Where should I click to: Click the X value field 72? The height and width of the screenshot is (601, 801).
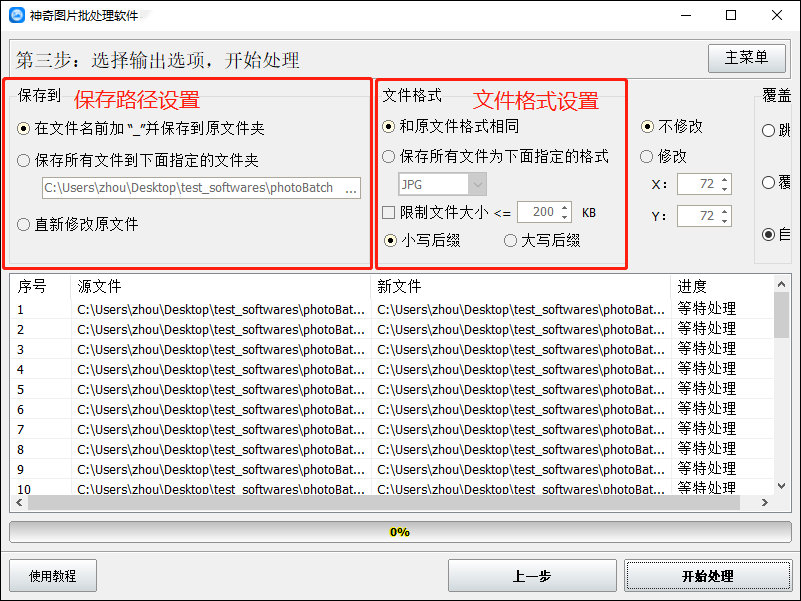pyautogui.click(x=699, y=184)
